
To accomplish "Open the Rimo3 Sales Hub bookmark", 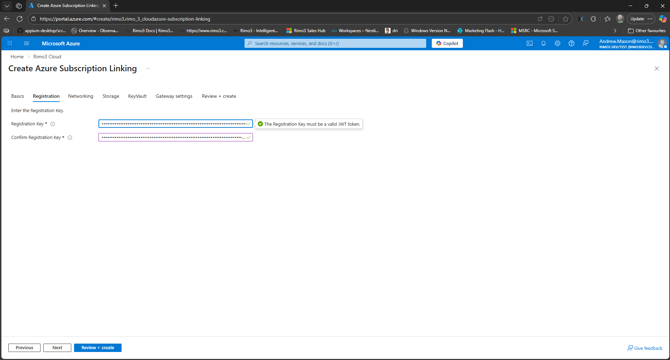I will pos(306,31).
